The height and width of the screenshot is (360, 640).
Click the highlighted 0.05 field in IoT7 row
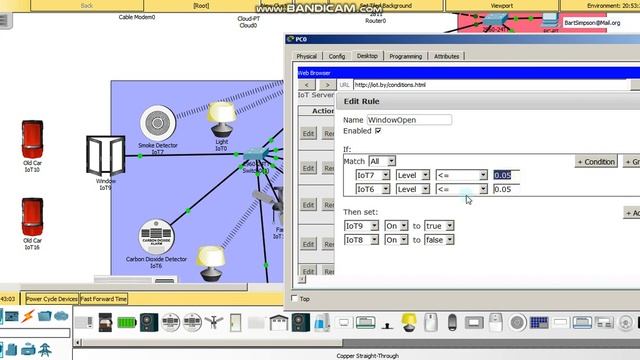click(x=507, y=175)
